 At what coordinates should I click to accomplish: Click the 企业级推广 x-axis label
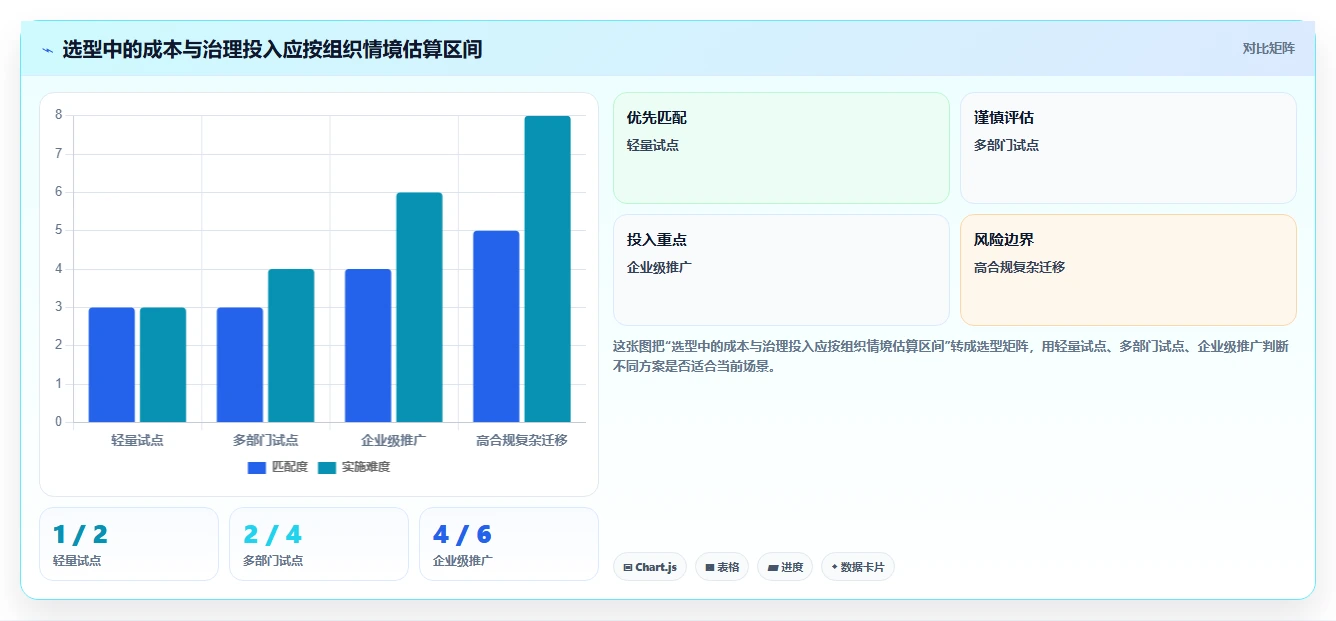[394, 440]
